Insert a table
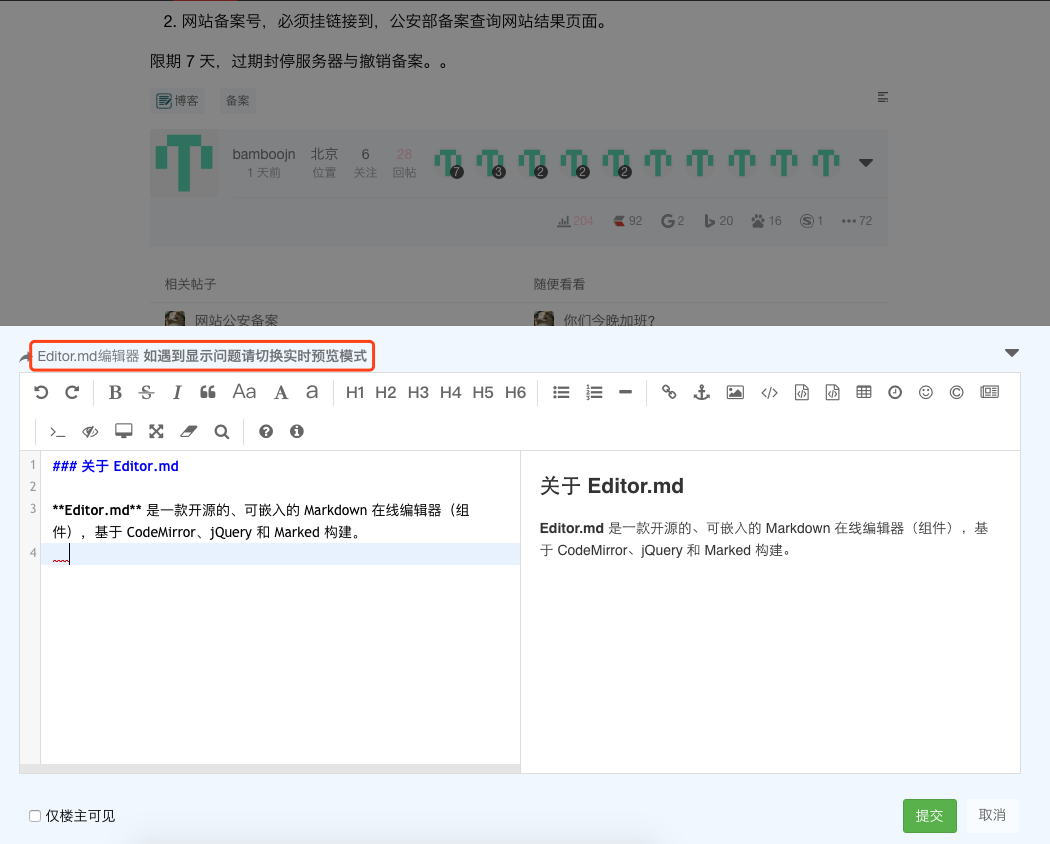1050x844 pixels. 864,393
